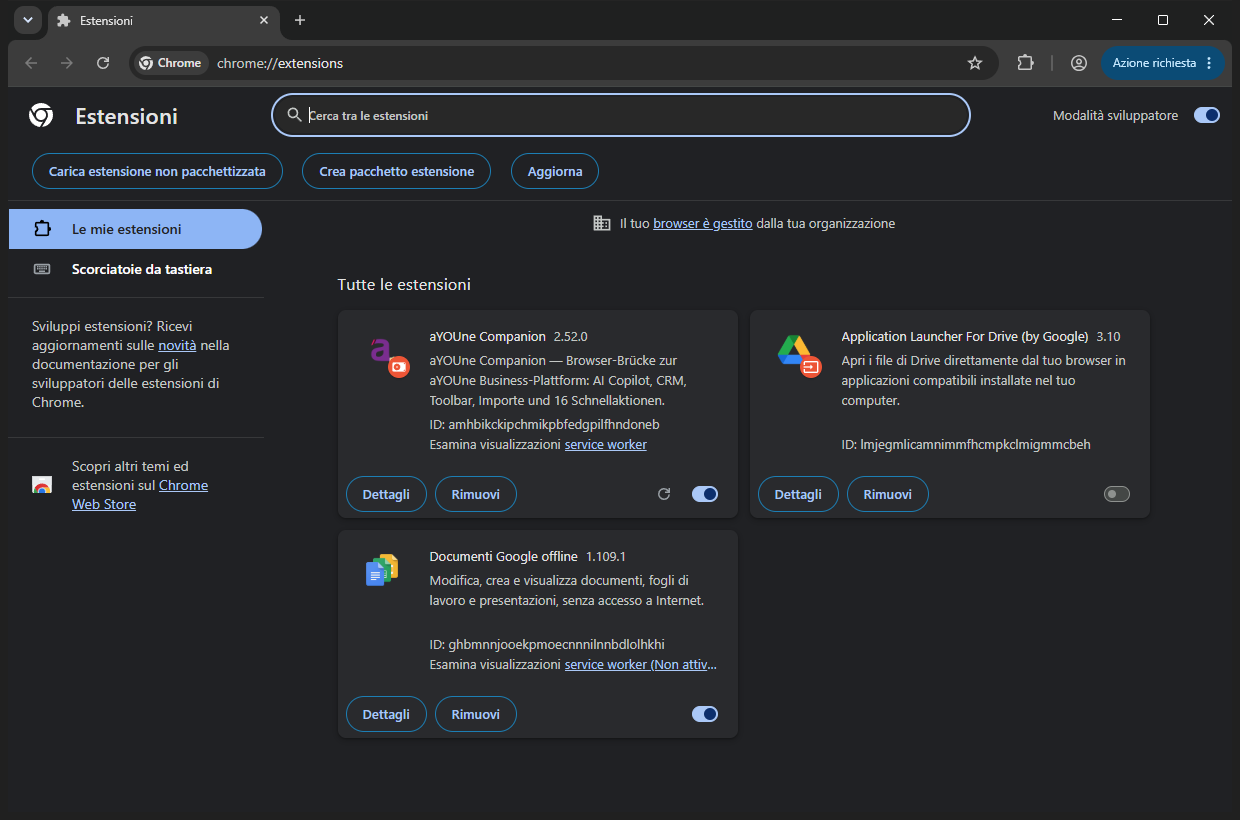Viewport: 1240px width, 820px height.
Task: Click Rimuovi for Application Launcher For Drive
Action: tap(888, 494)
